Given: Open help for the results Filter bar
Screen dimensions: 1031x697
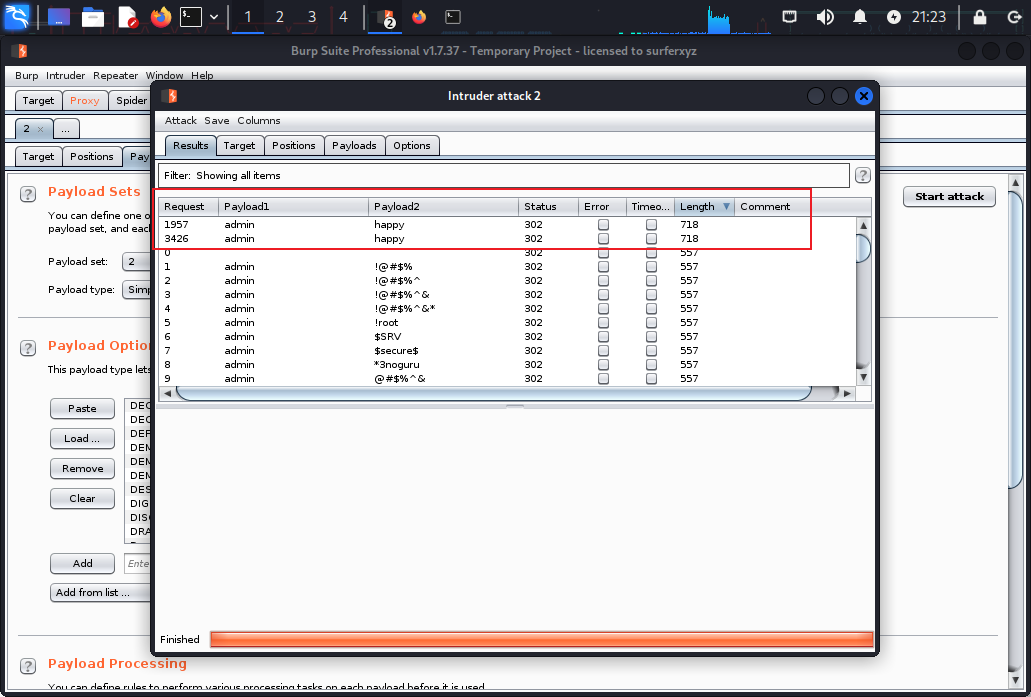Looking at the screenshot, I should (863, 176).
